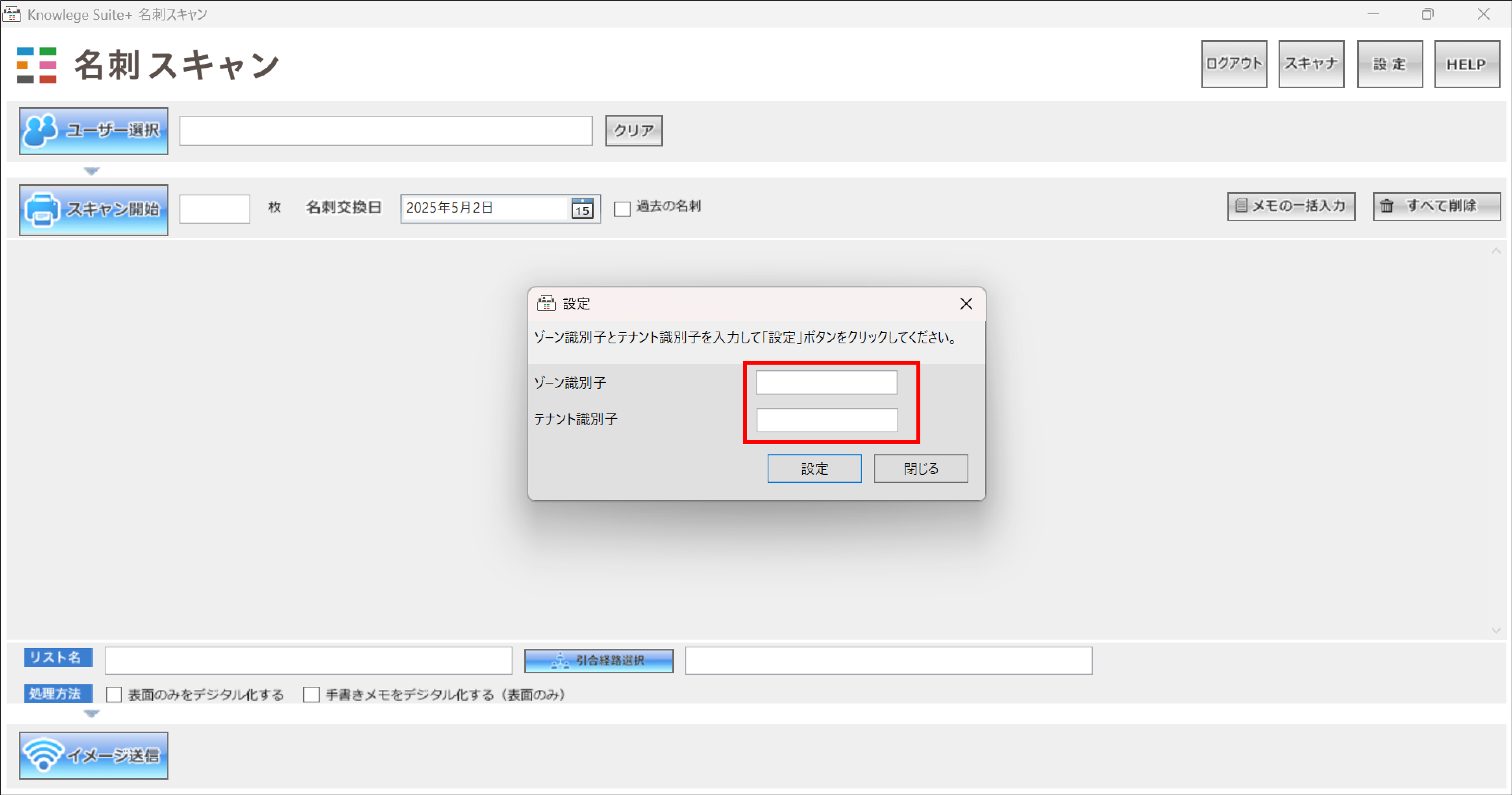
Task: Check the 過去の名刺 checkbox
Action: (x=622, y=208)
